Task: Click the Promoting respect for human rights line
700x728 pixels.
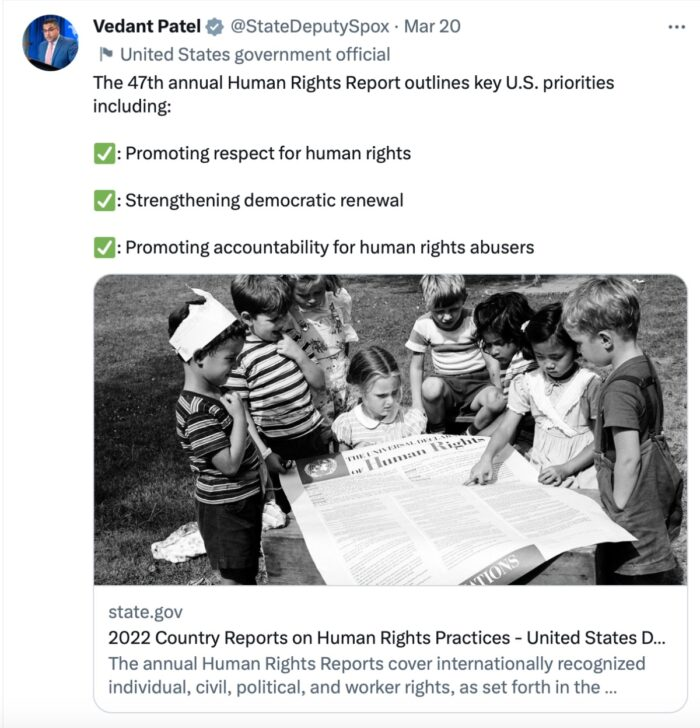Action: 268,154
